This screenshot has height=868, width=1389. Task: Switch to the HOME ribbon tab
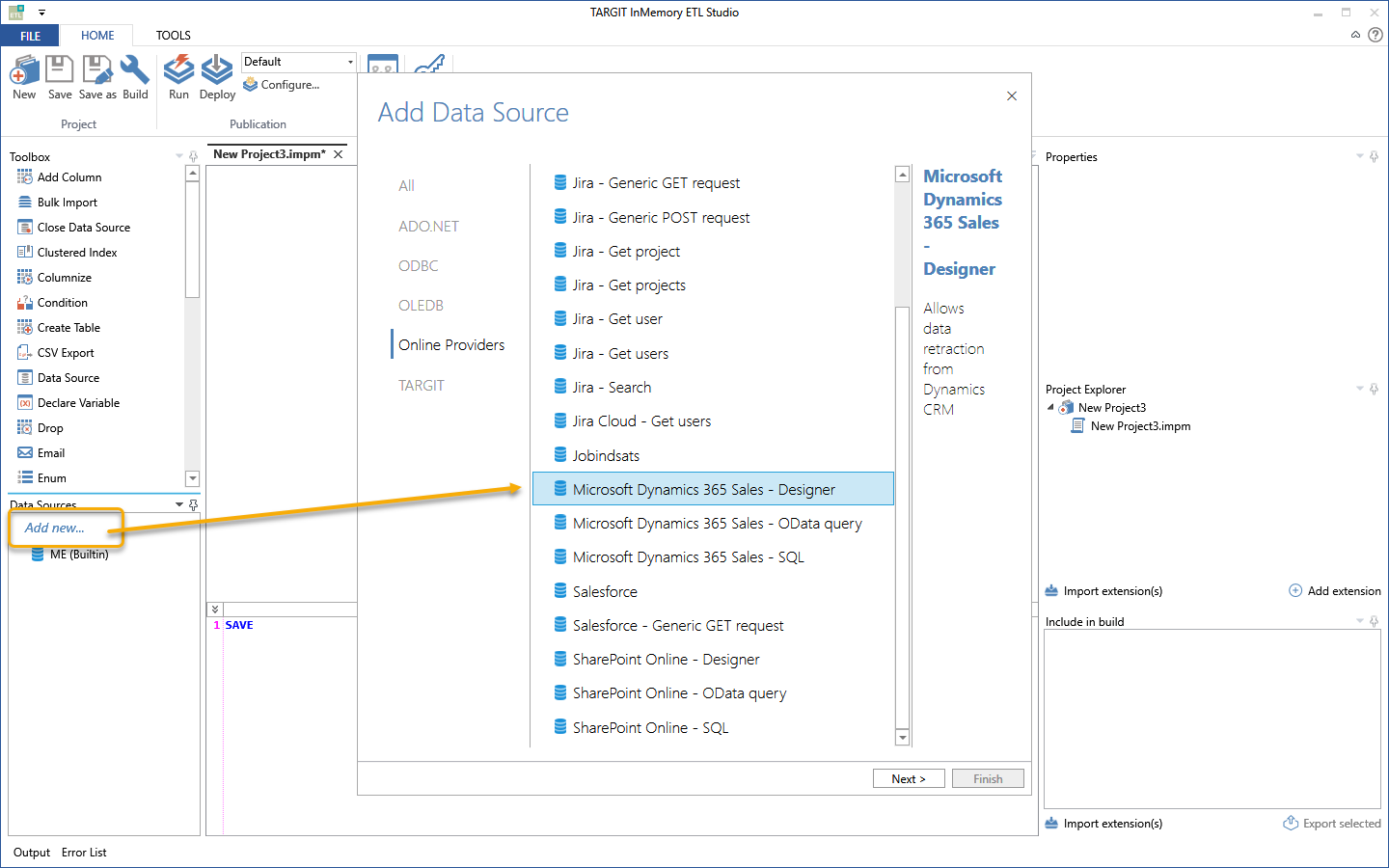coord(97,36)
